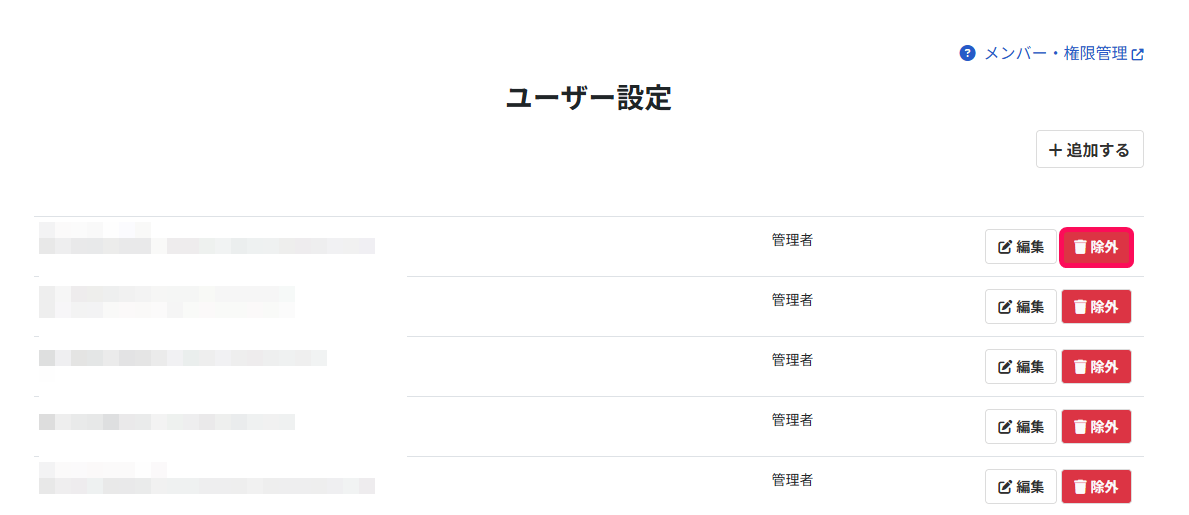Screen dimensions: 1189x515
Task: Click the trash icon in first row's 除外
Action: point(1081,247)
